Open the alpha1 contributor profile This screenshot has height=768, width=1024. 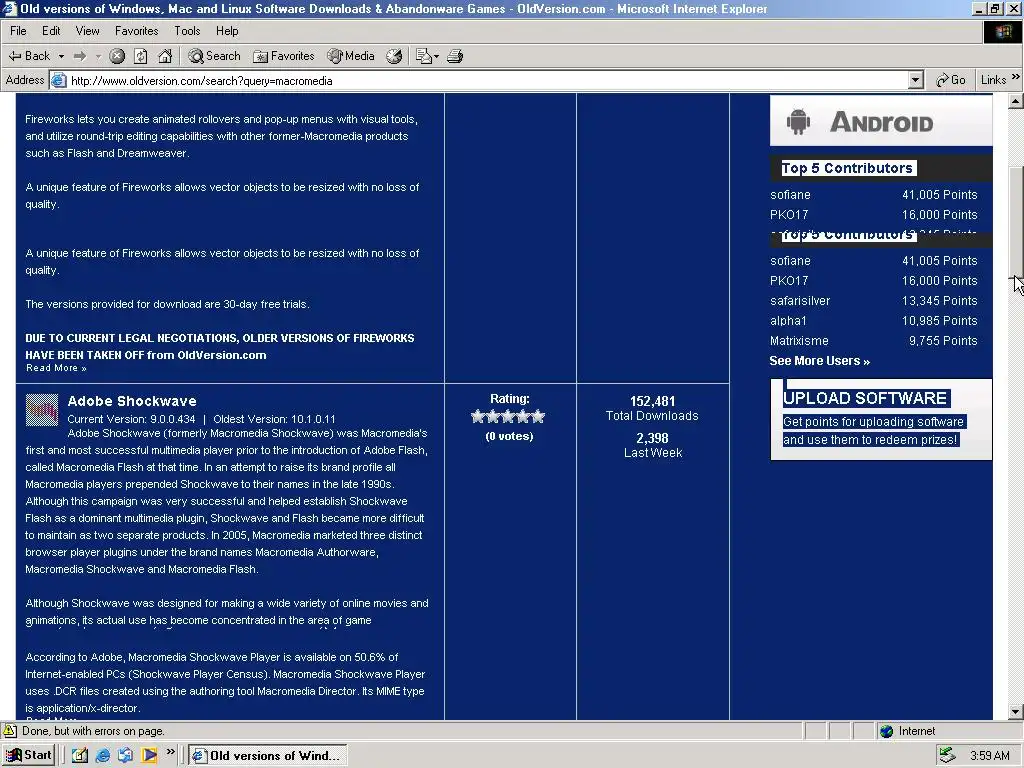(788, 321)
